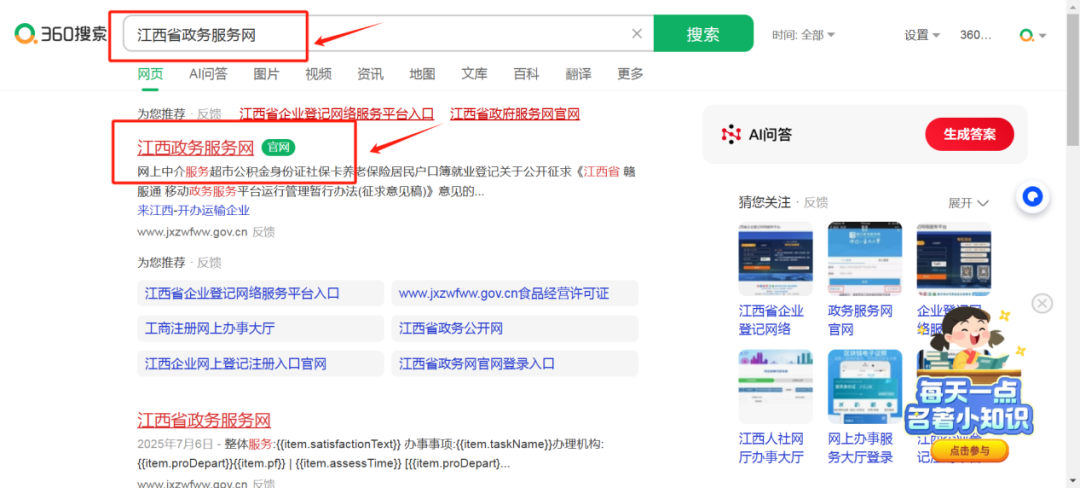
Task: Click the 搜索 button
Action: click(x=703, y=34)
